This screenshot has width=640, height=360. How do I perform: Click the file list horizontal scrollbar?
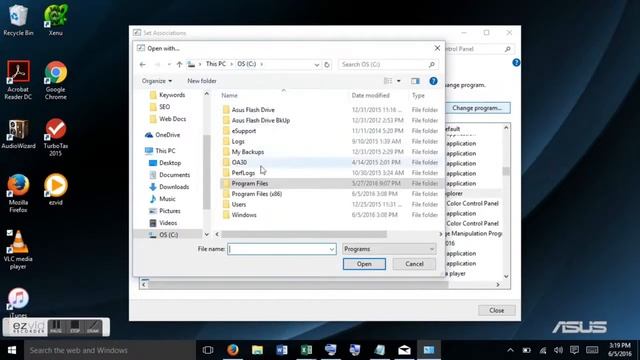tap(304, 234)
